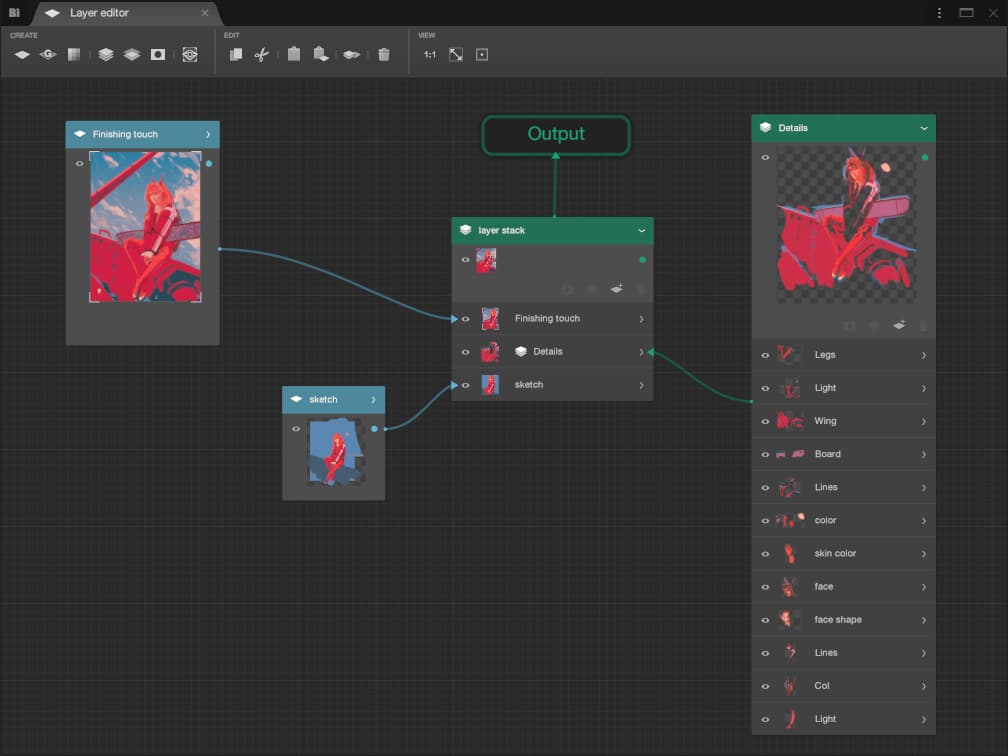Click the sketch node image thumbnail
The height and width of the screenshot is (756, 1008).
tap(334, 451)
